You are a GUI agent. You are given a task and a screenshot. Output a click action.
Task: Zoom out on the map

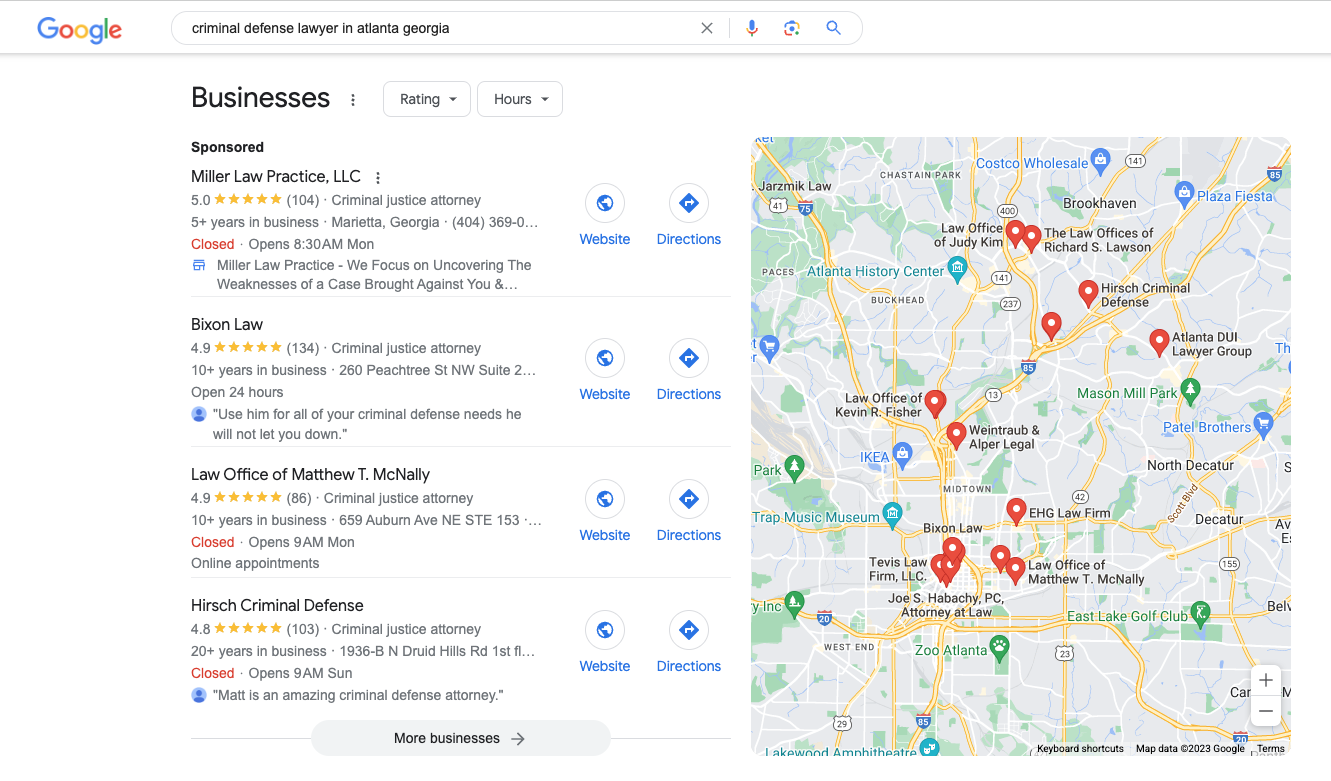[1266, 711]
